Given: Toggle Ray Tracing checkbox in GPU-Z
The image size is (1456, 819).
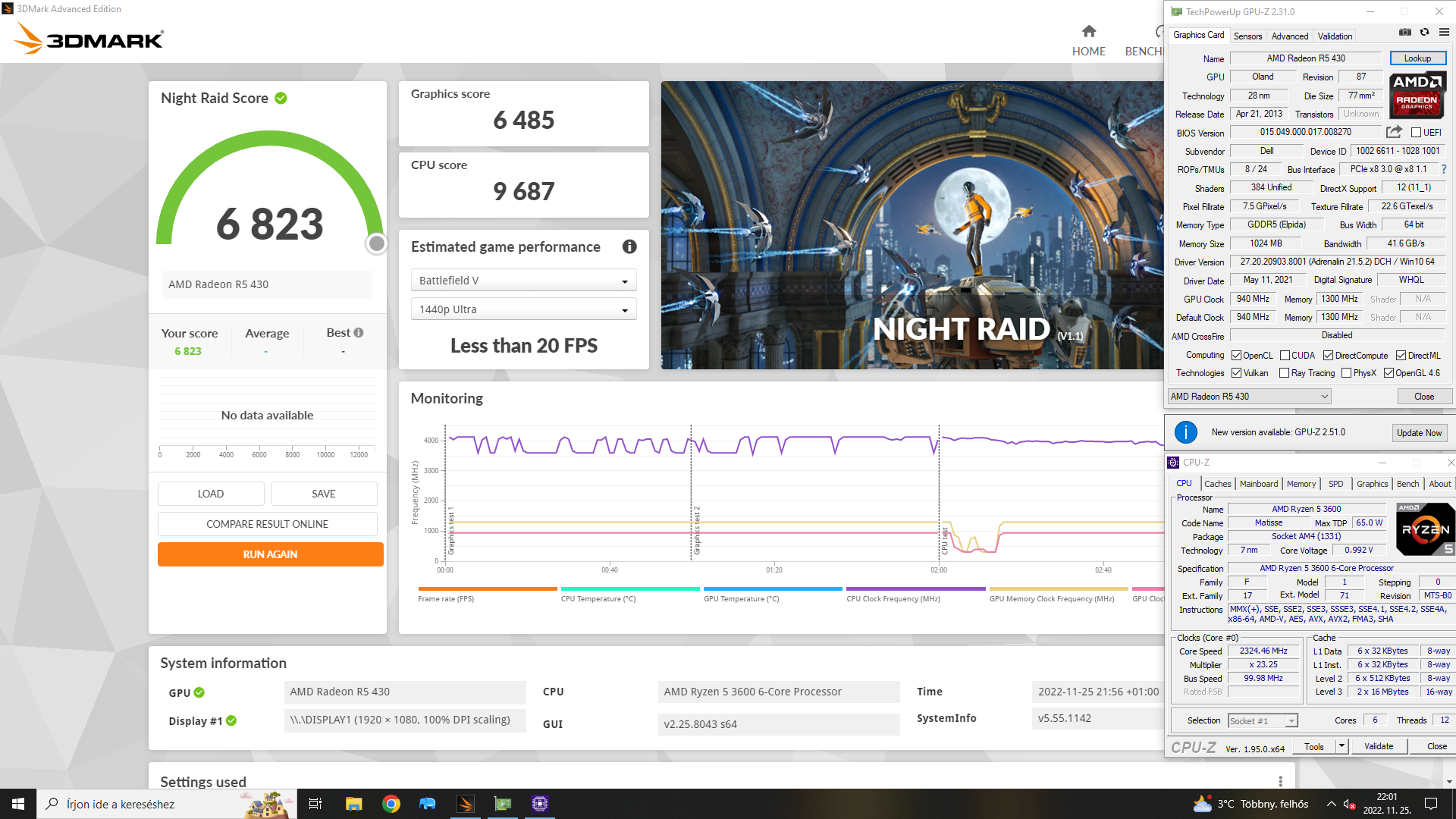Looking at the screenshot, I should point(1285,373).
